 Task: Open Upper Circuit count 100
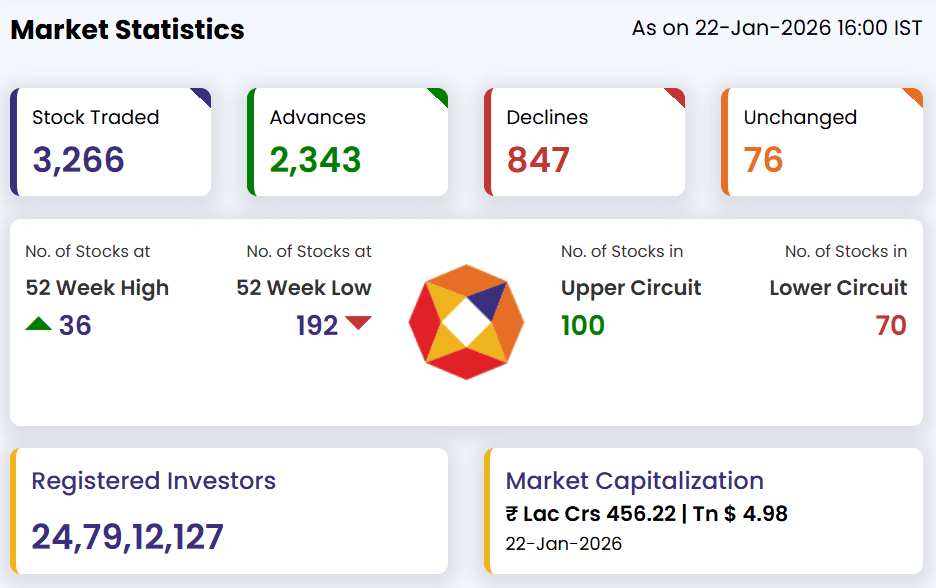click(x=583, y=326)
